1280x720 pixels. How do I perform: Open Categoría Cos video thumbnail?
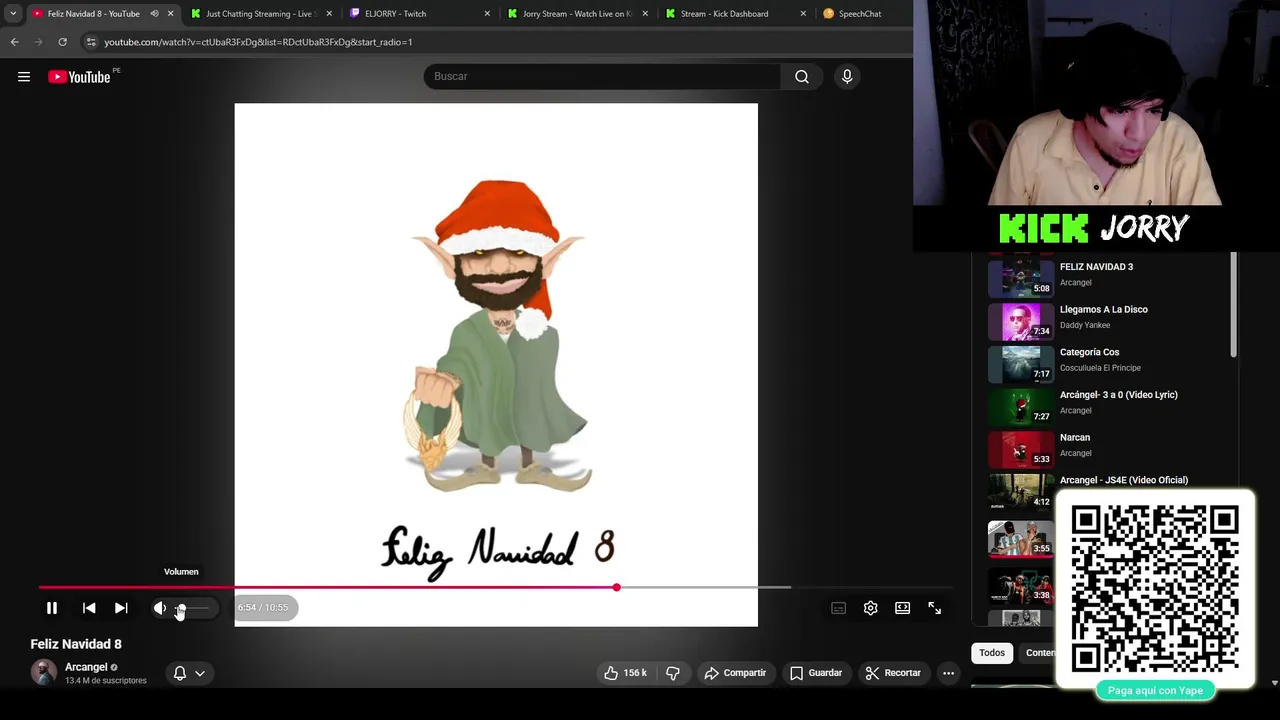[x=1021, y=363]
